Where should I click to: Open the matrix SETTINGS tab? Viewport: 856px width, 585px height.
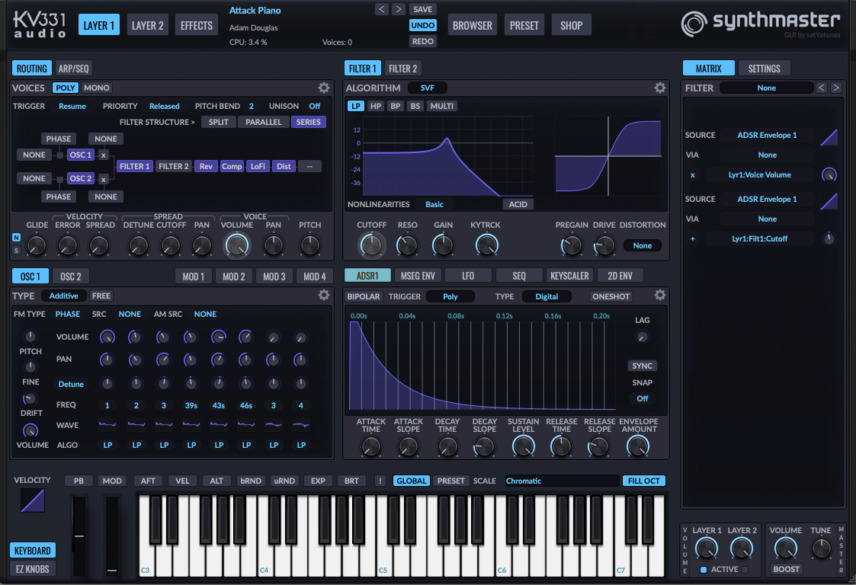[x=764, y=68]
